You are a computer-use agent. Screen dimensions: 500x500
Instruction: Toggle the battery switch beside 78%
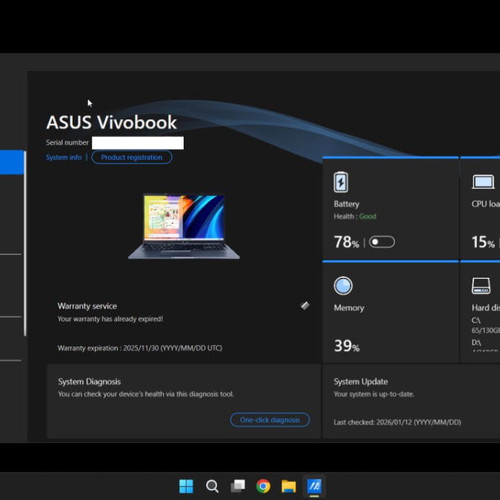(x=382, y=242)
